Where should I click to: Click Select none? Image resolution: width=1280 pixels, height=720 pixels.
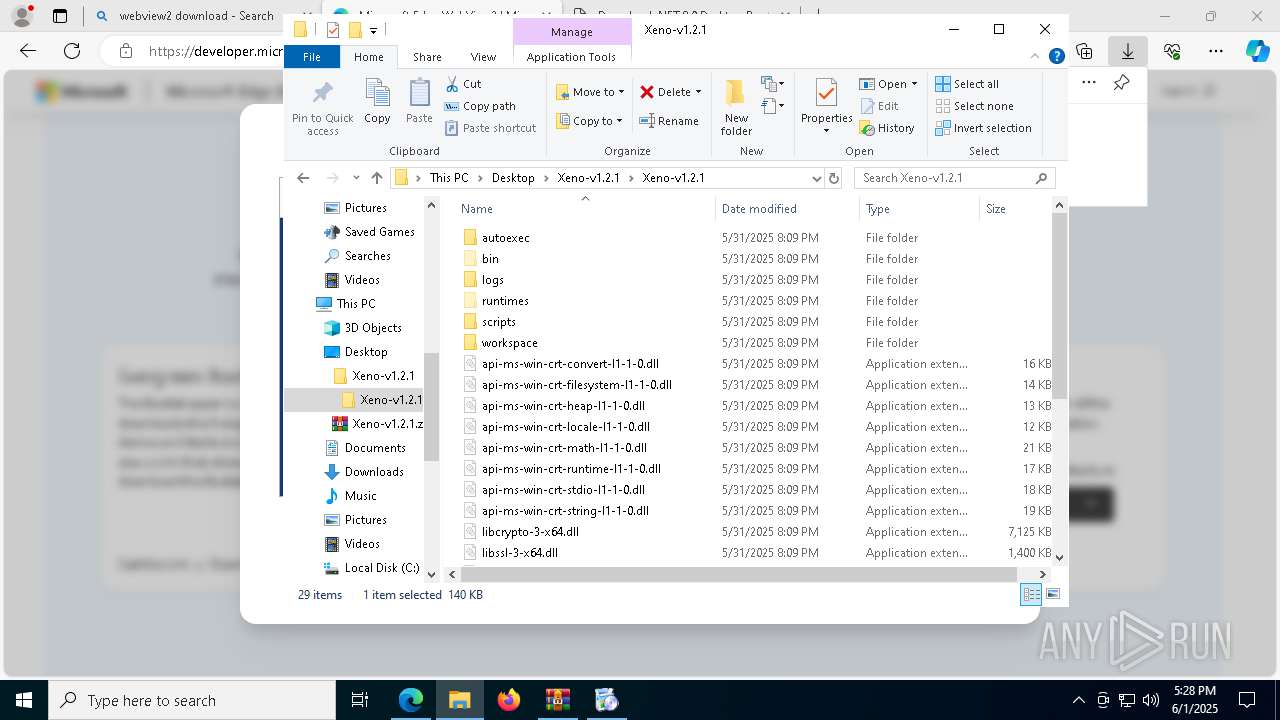[x=974, y=106]
